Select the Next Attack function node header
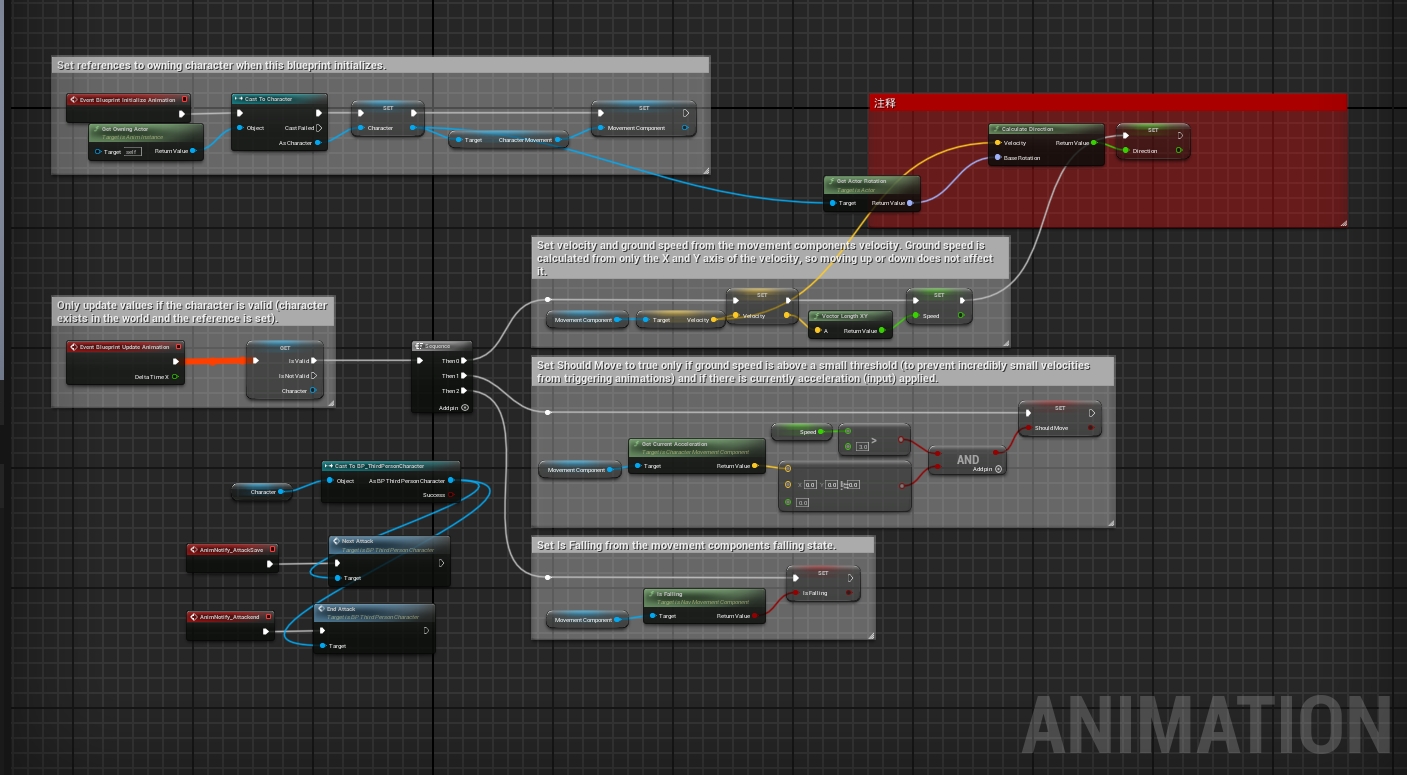This screenshot has height=775, width=1407. click(389, 544)
